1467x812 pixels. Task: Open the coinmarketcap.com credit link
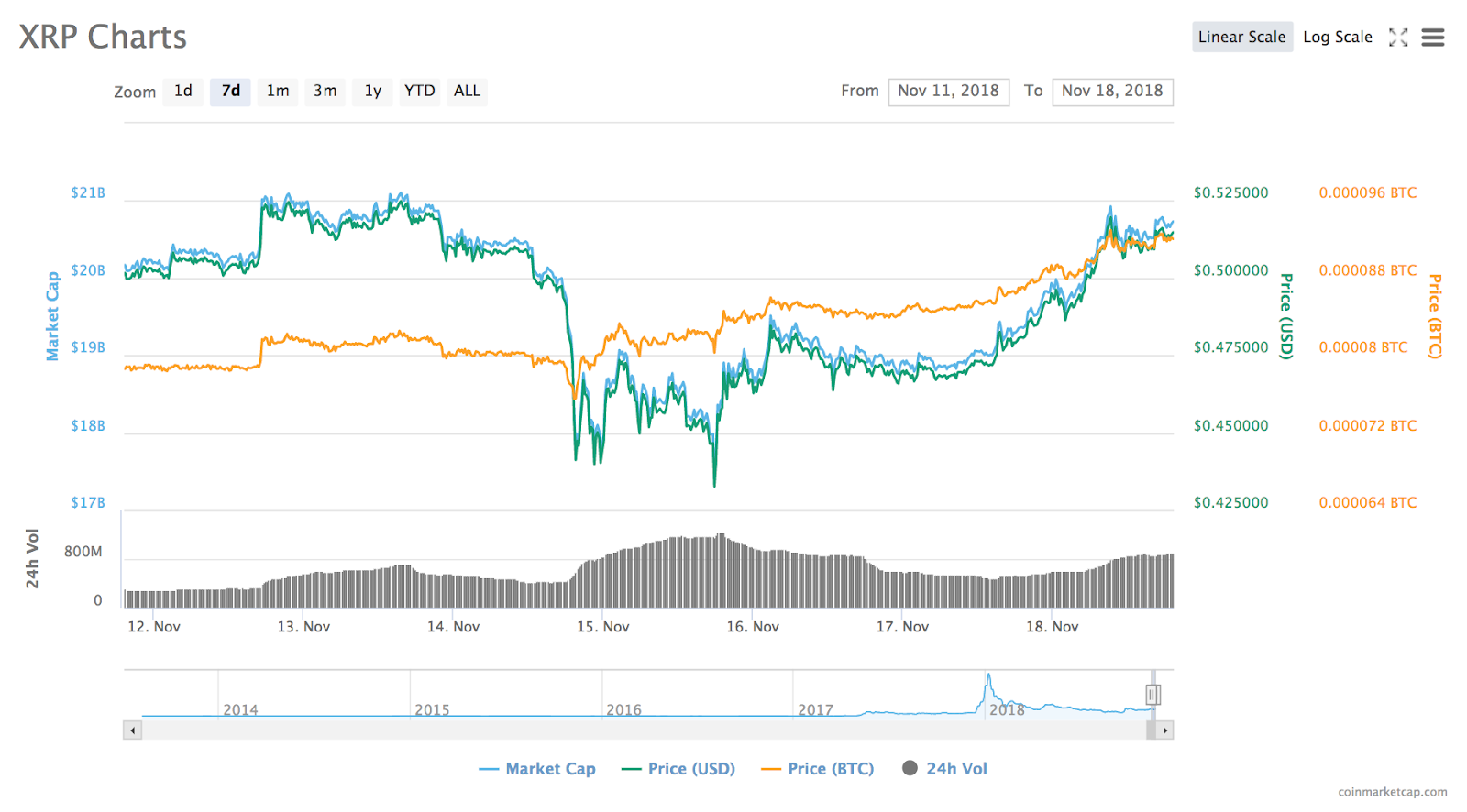pos(1393,792)
